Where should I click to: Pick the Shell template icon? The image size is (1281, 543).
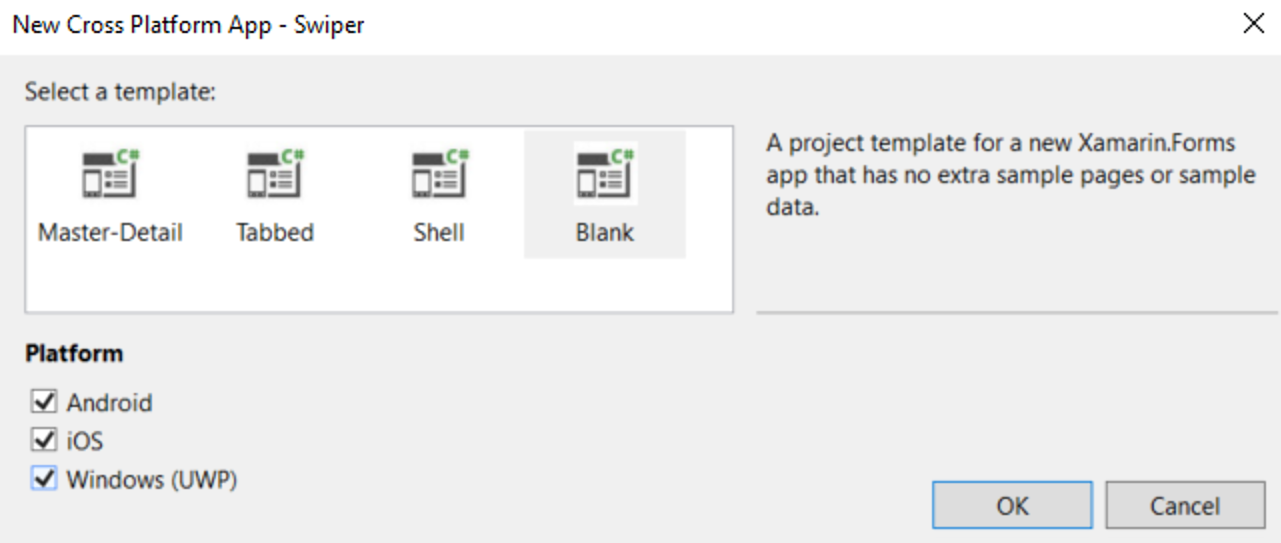pos(440,174)
